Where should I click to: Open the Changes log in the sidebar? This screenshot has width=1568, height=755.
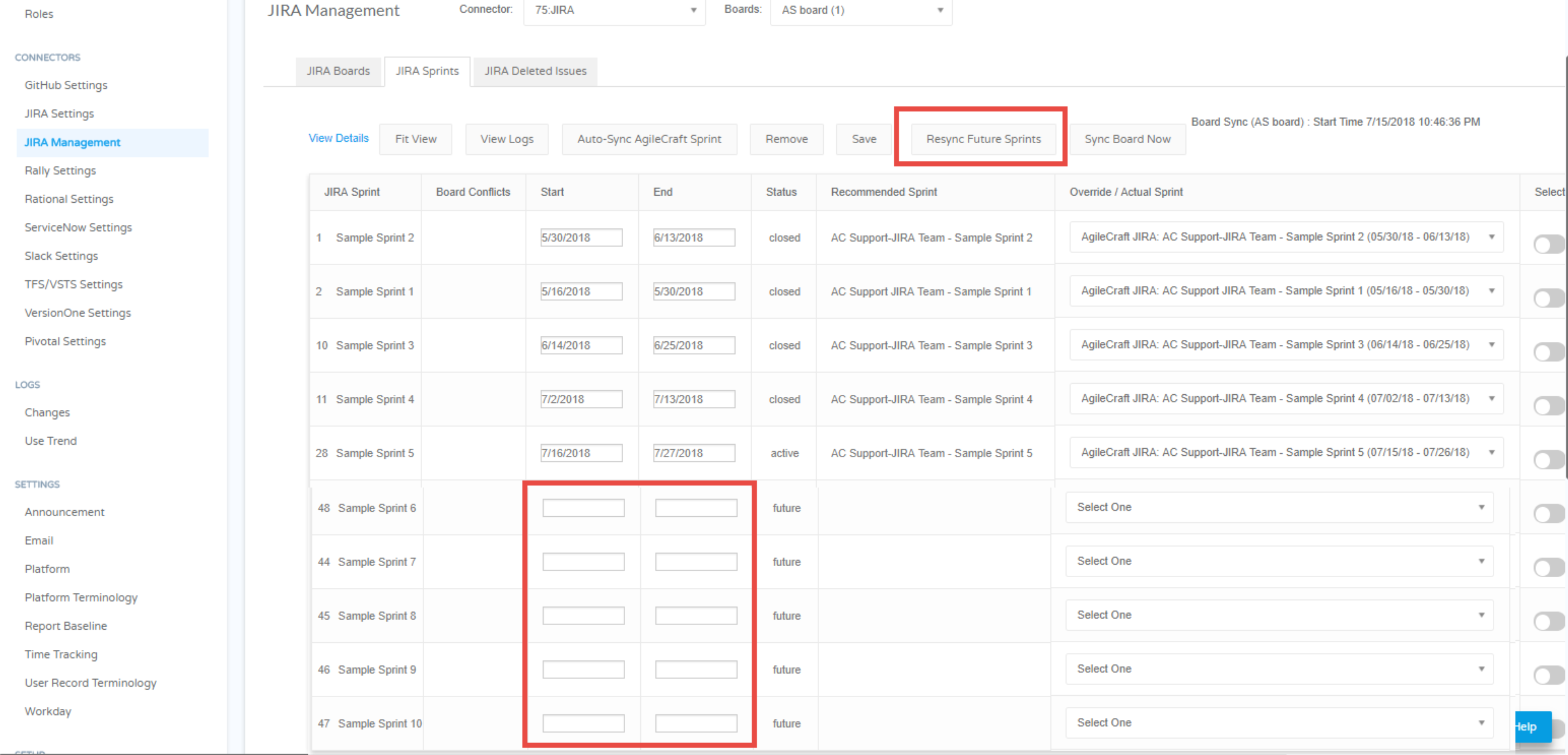[47, 412]
